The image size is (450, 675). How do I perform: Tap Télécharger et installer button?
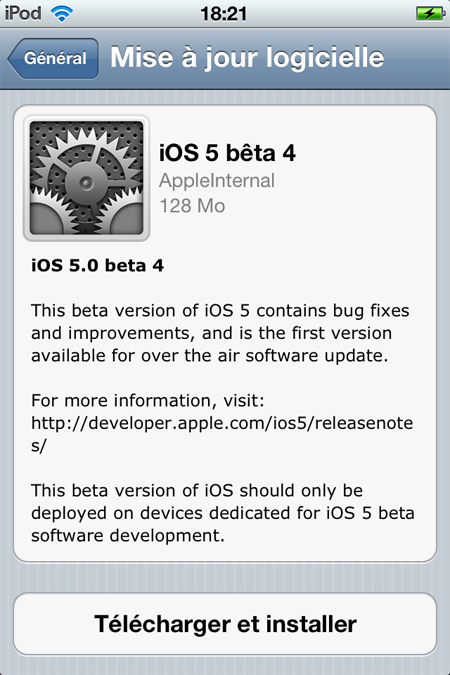(225, 624)
